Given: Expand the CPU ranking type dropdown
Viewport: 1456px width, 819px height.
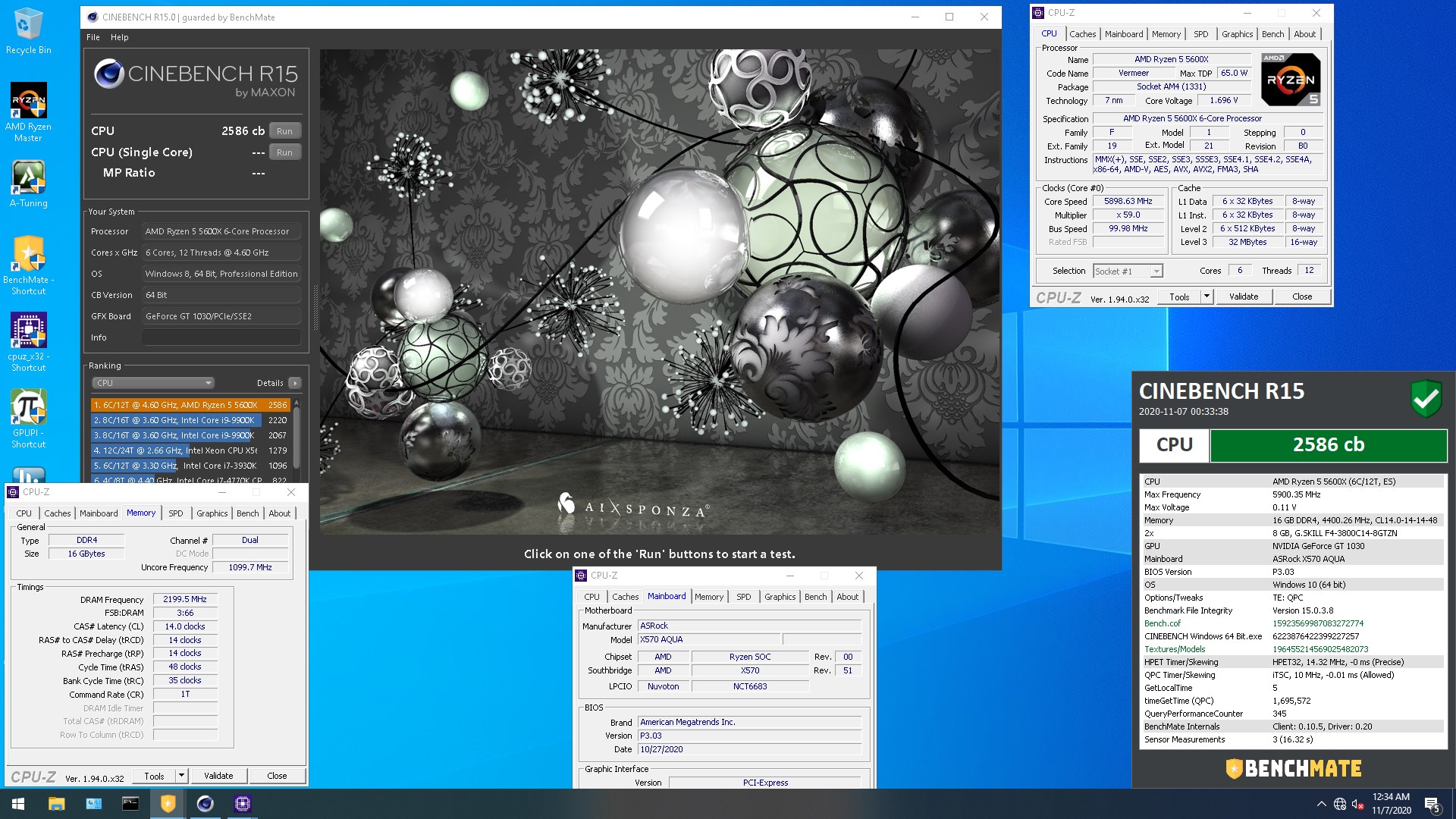Looking at the screenshot, I should [x=153, y=384].
